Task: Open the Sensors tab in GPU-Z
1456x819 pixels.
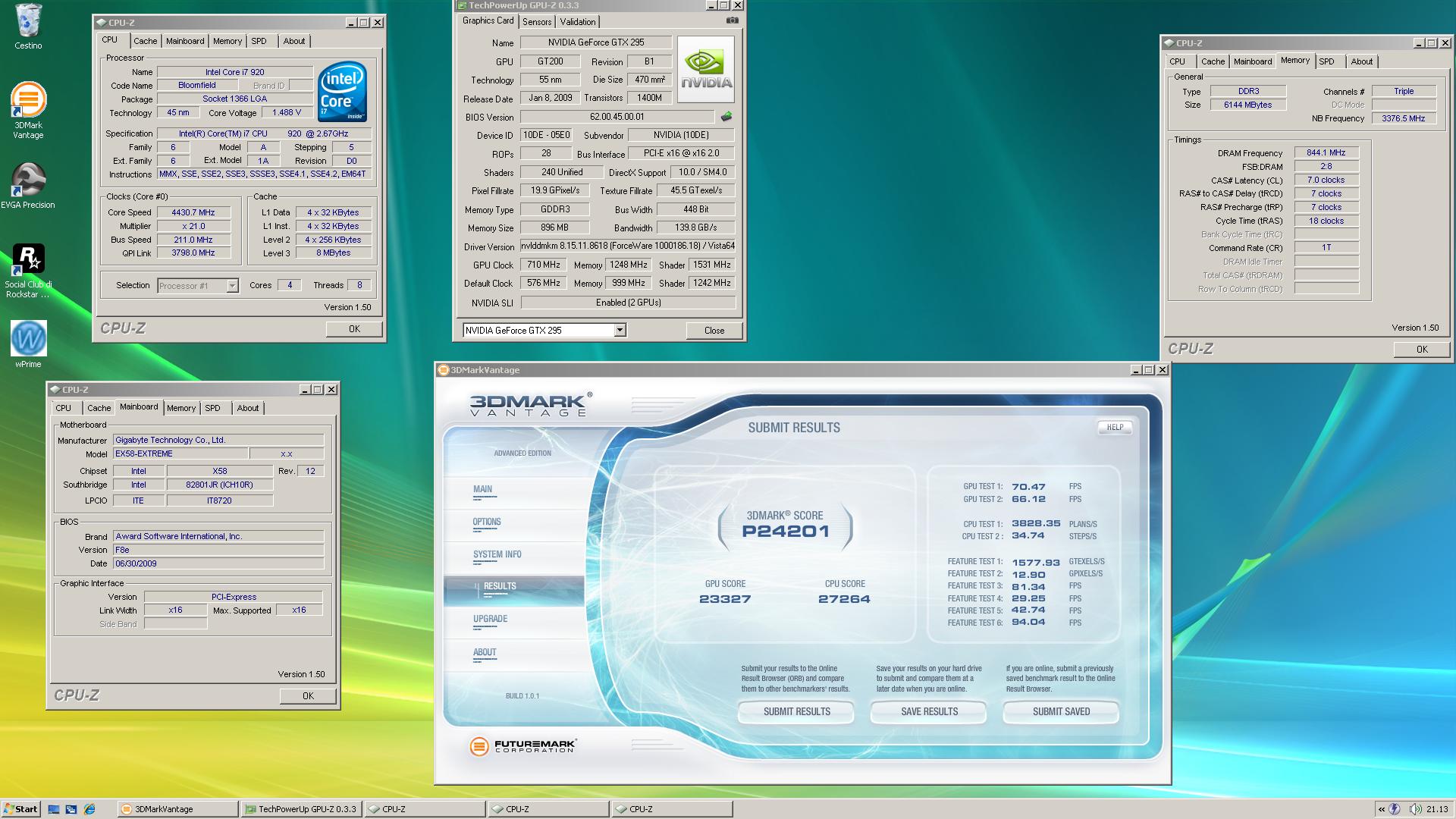Action: coord(537,22)
